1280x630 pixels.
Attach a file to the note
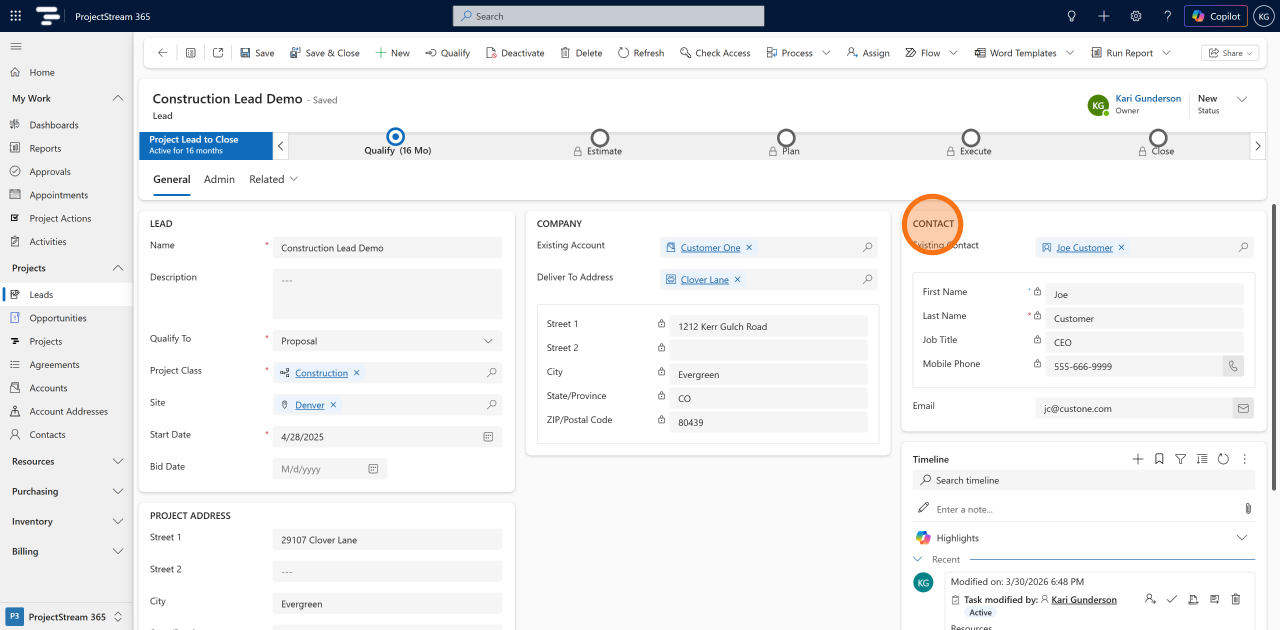1248,509
